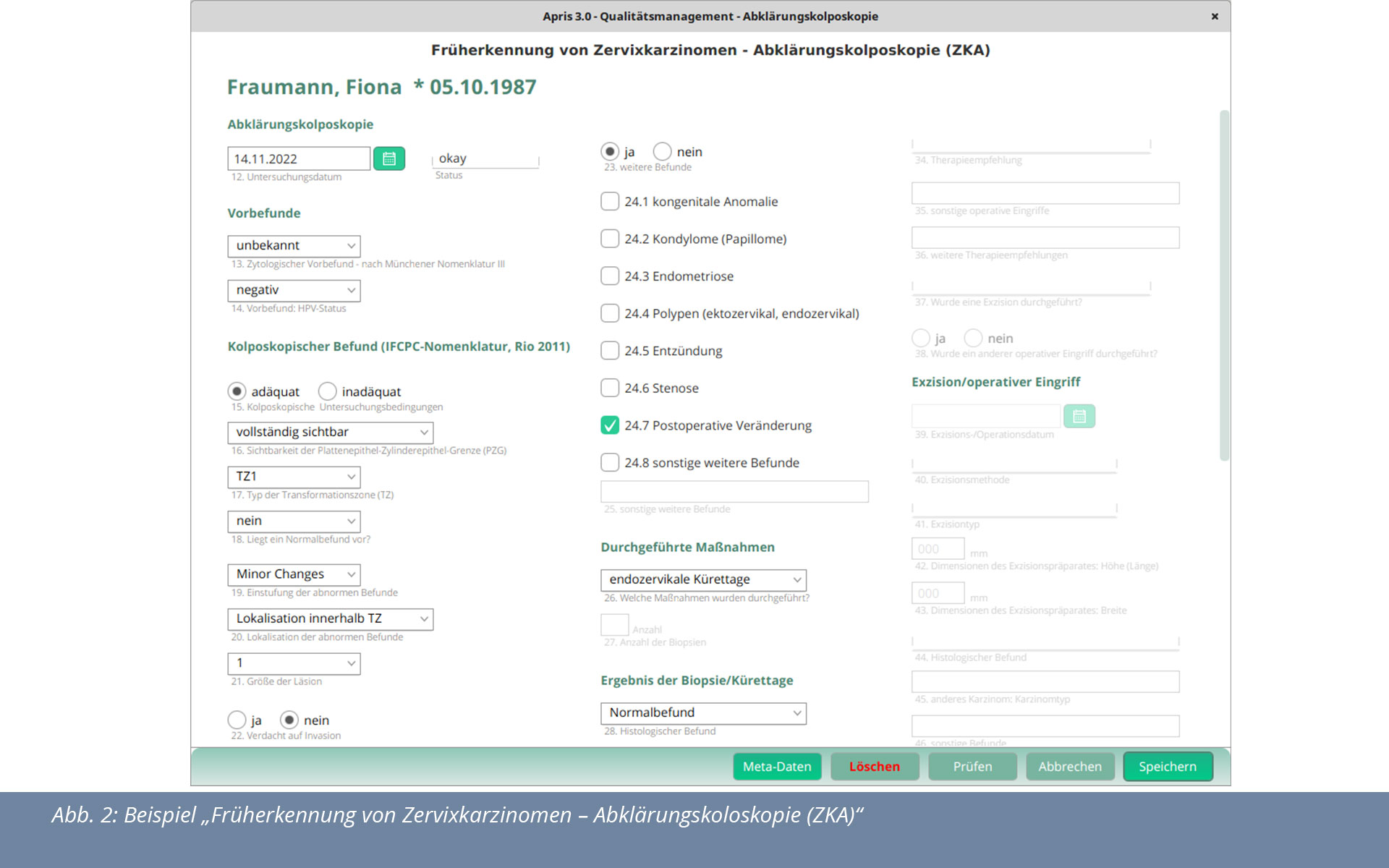Screen dimensions: 1389x868
Task: Tick 24.4 Polypen checkbox
Action: click(x=610, y=313)
